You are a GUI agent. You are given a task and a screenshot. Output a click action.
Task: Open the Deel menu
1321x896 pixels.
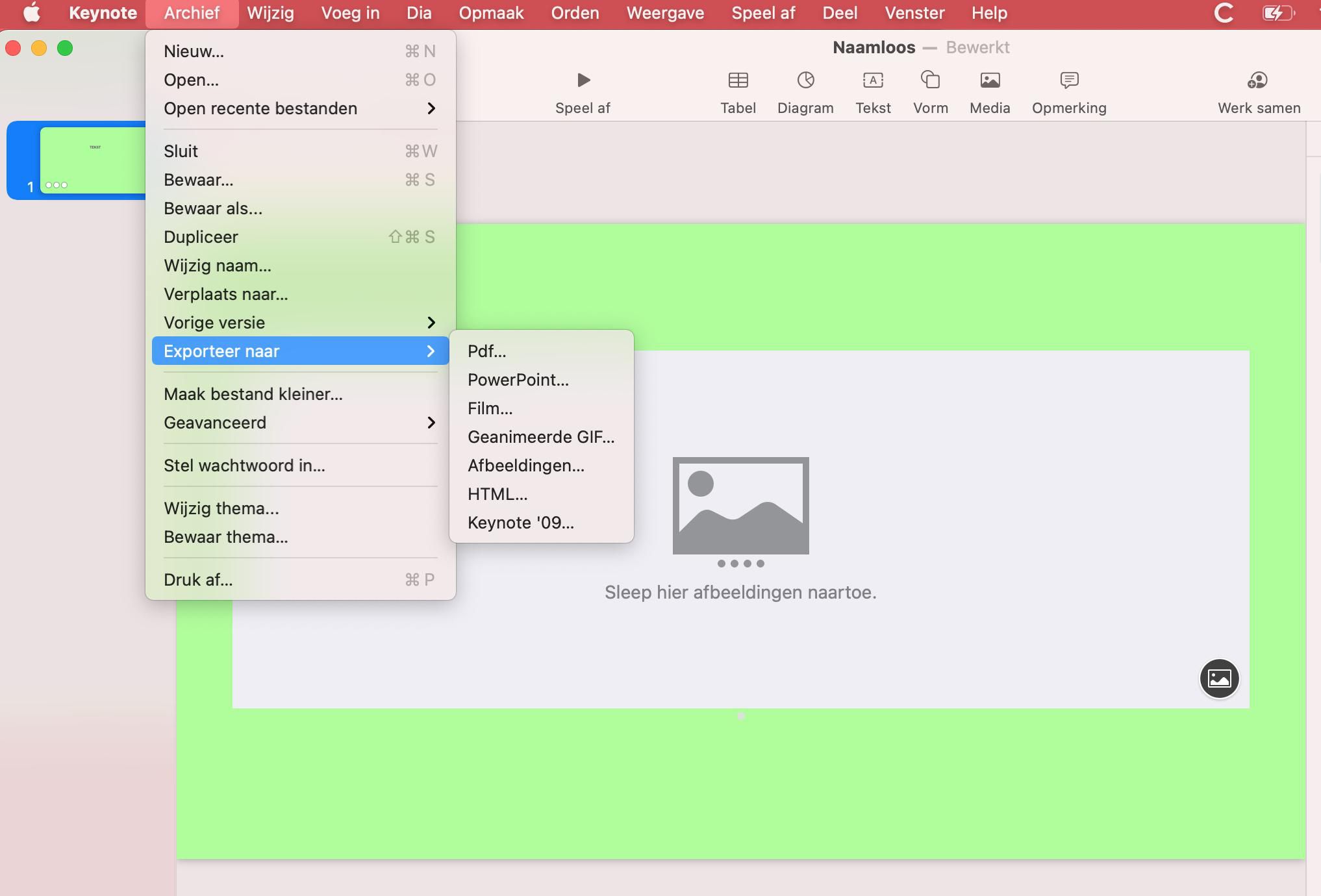click(840, 13)
